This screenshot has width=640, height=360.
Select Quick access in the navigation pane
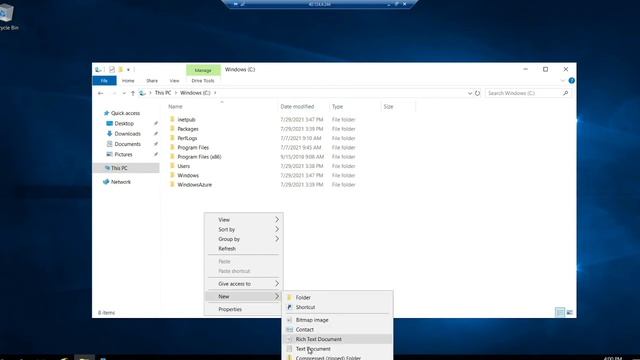125,113
